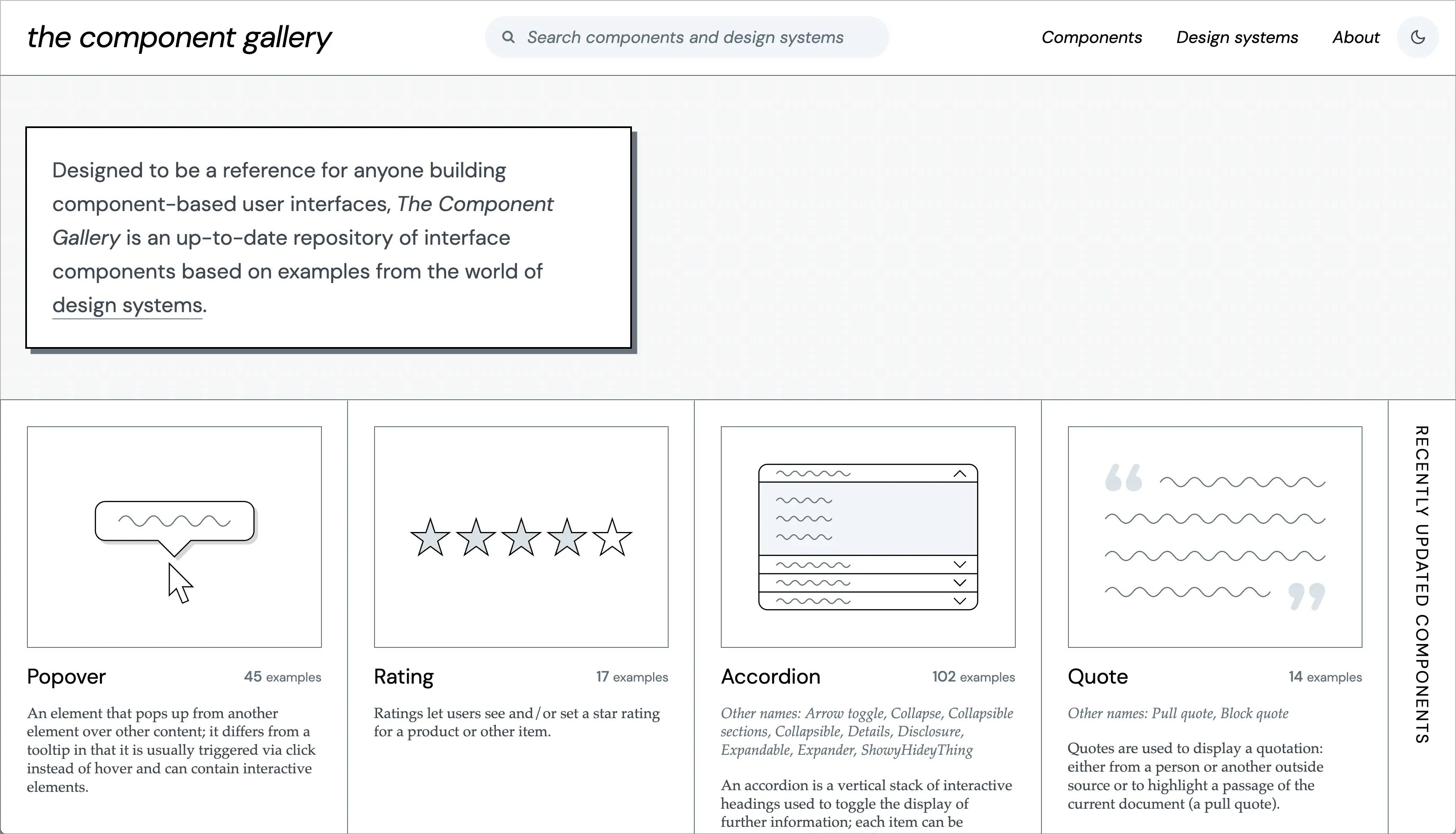Click the 14 examples count

click(1325, 677)
